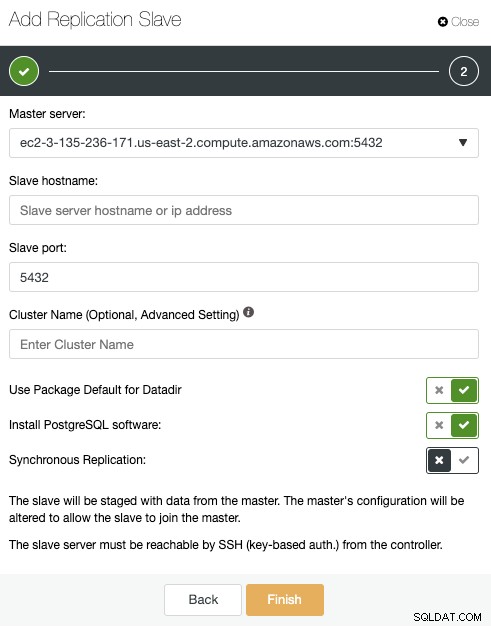This screenshot has height=627, width=491.
Task: Select the Master server combo box value
Action: [244, 143]
